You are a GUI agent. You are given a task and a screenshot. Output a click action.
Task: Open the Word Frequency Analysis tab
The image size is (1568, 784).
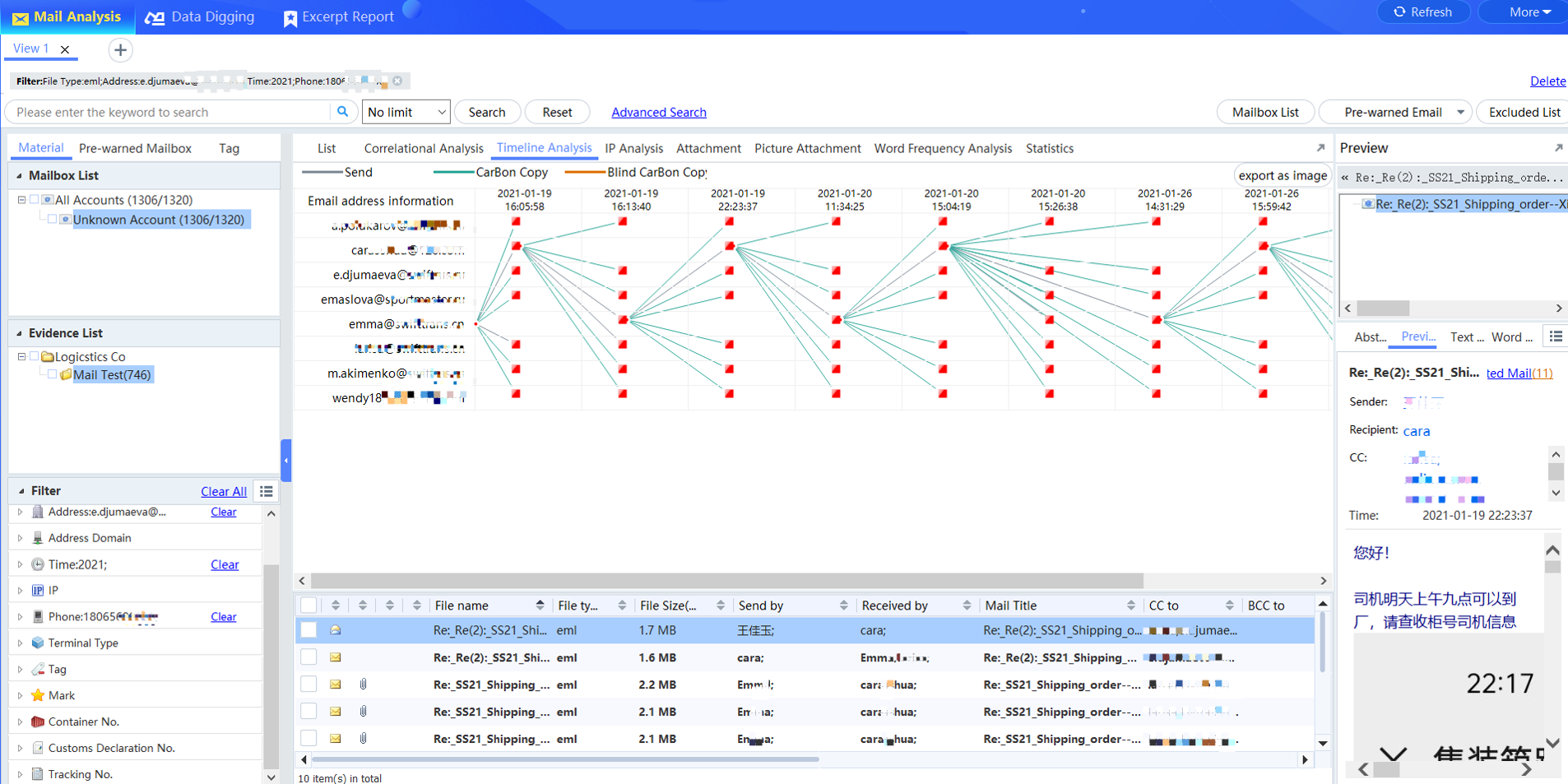pyautogui.click(x=943, y=148)
